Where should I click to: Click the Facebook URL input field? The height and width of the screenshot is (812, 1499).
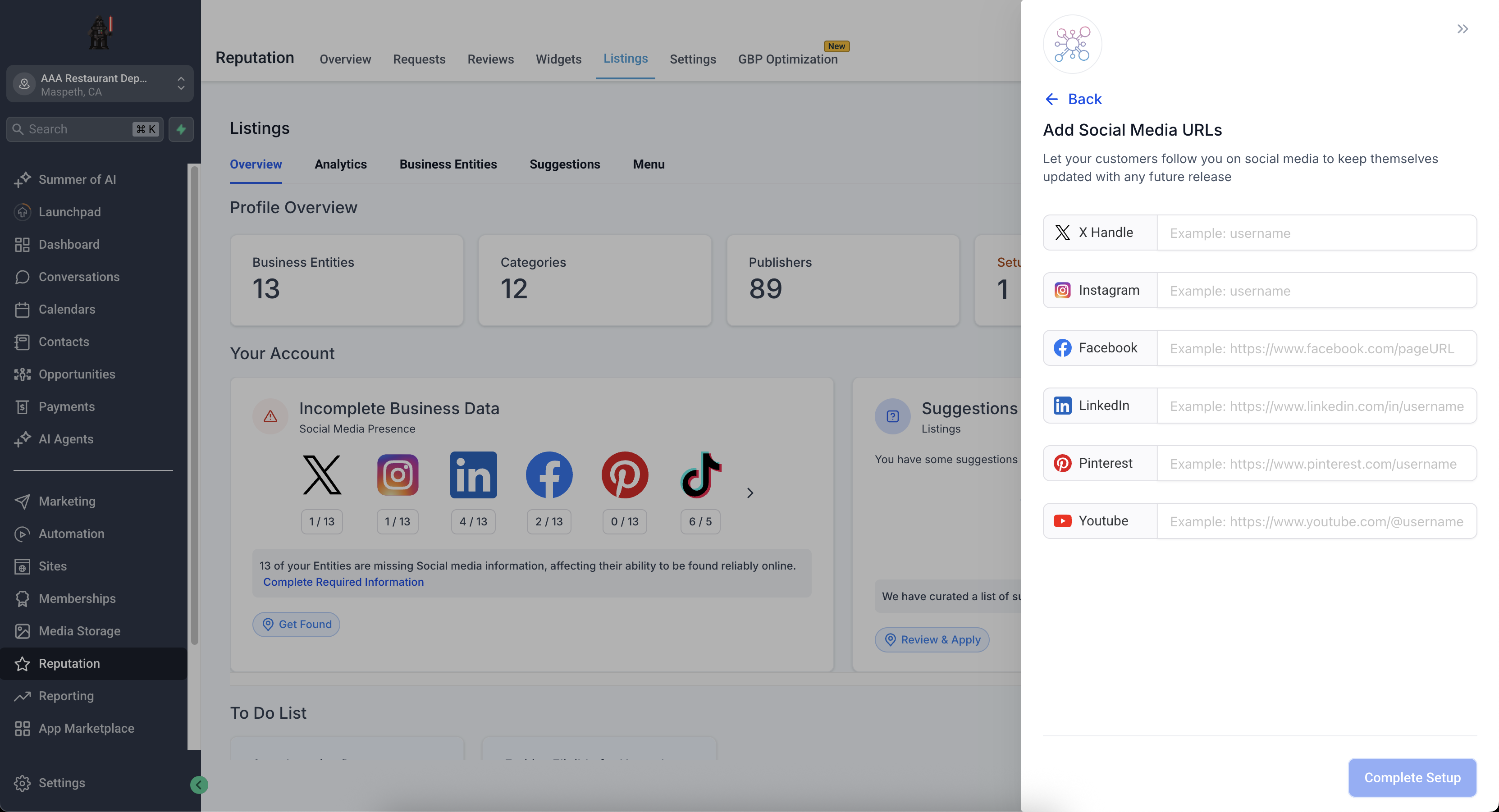tap(1316, 348)
